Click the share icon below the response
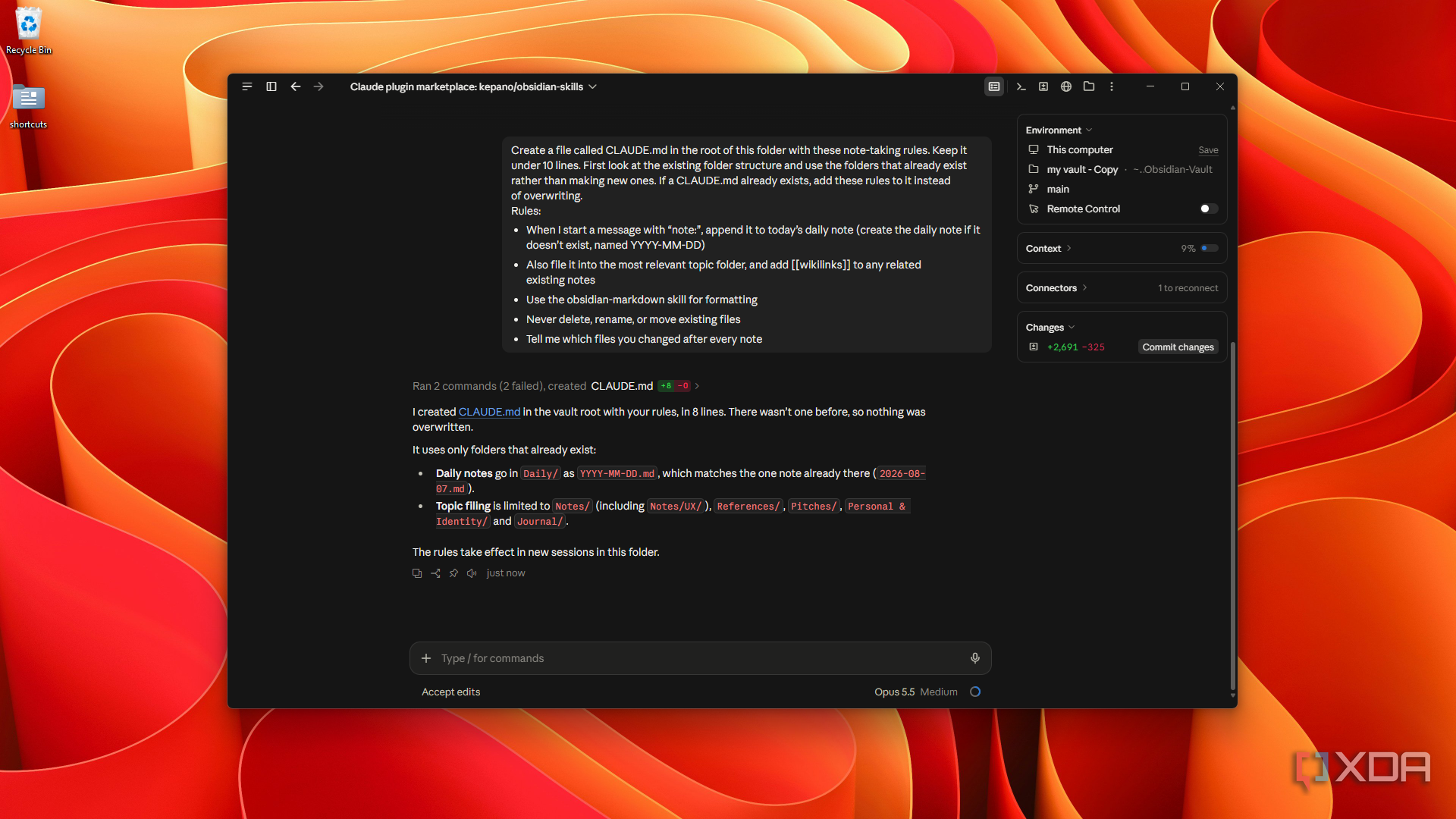1456x819 pixels. click(435, 573)
